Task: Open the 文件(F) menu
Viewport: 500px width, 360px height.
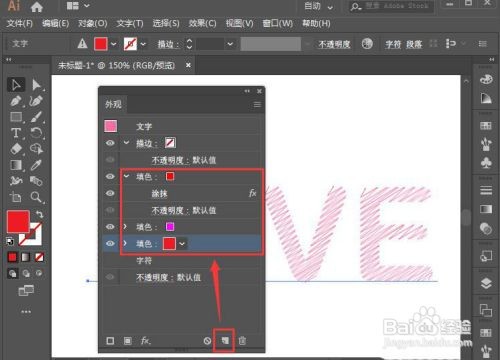Action: click(x=20, y=23)
